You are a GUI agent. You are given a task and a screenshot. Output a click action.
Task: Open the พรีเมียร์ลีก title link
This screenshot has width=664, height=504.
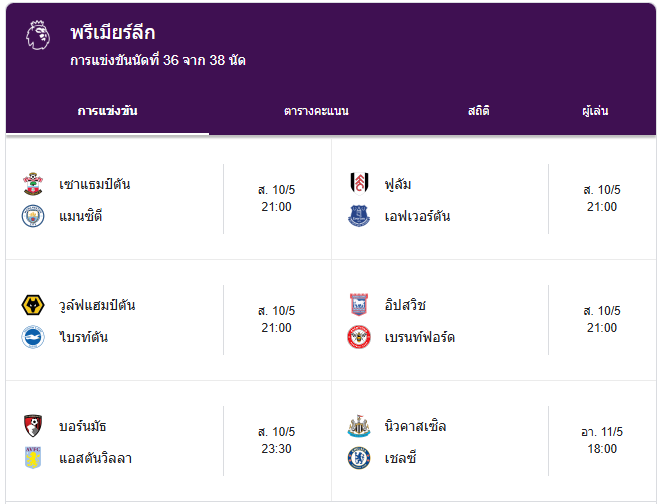113,33
